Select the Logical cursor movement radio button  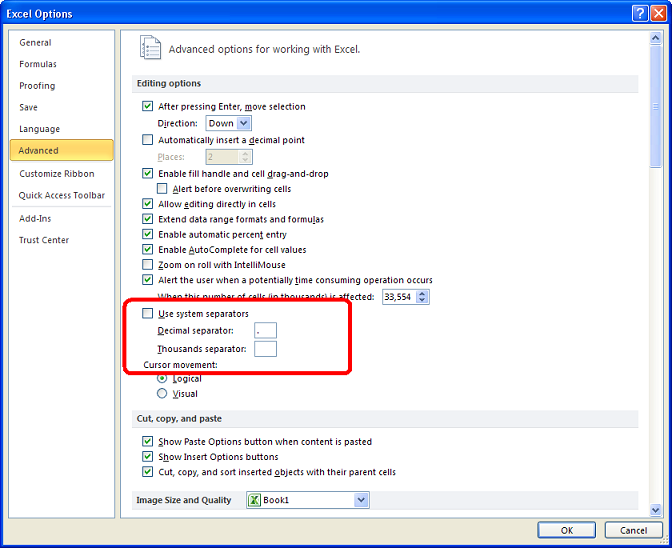click(x=162, y=379)
